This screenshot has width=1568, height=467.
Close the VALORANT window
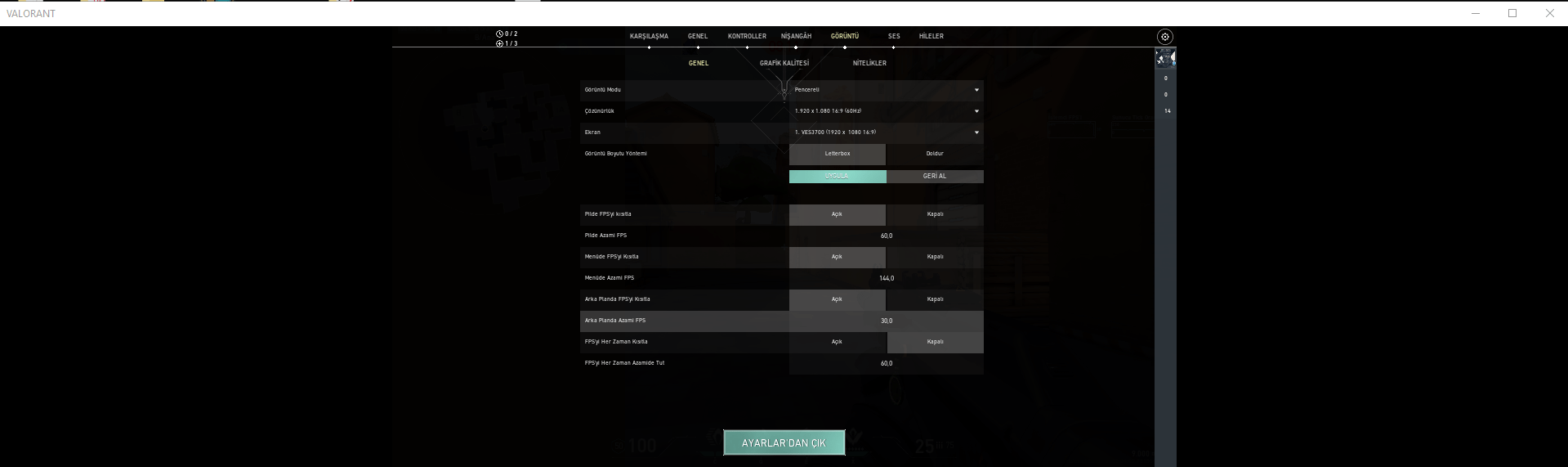click(x=1549, y=13)
